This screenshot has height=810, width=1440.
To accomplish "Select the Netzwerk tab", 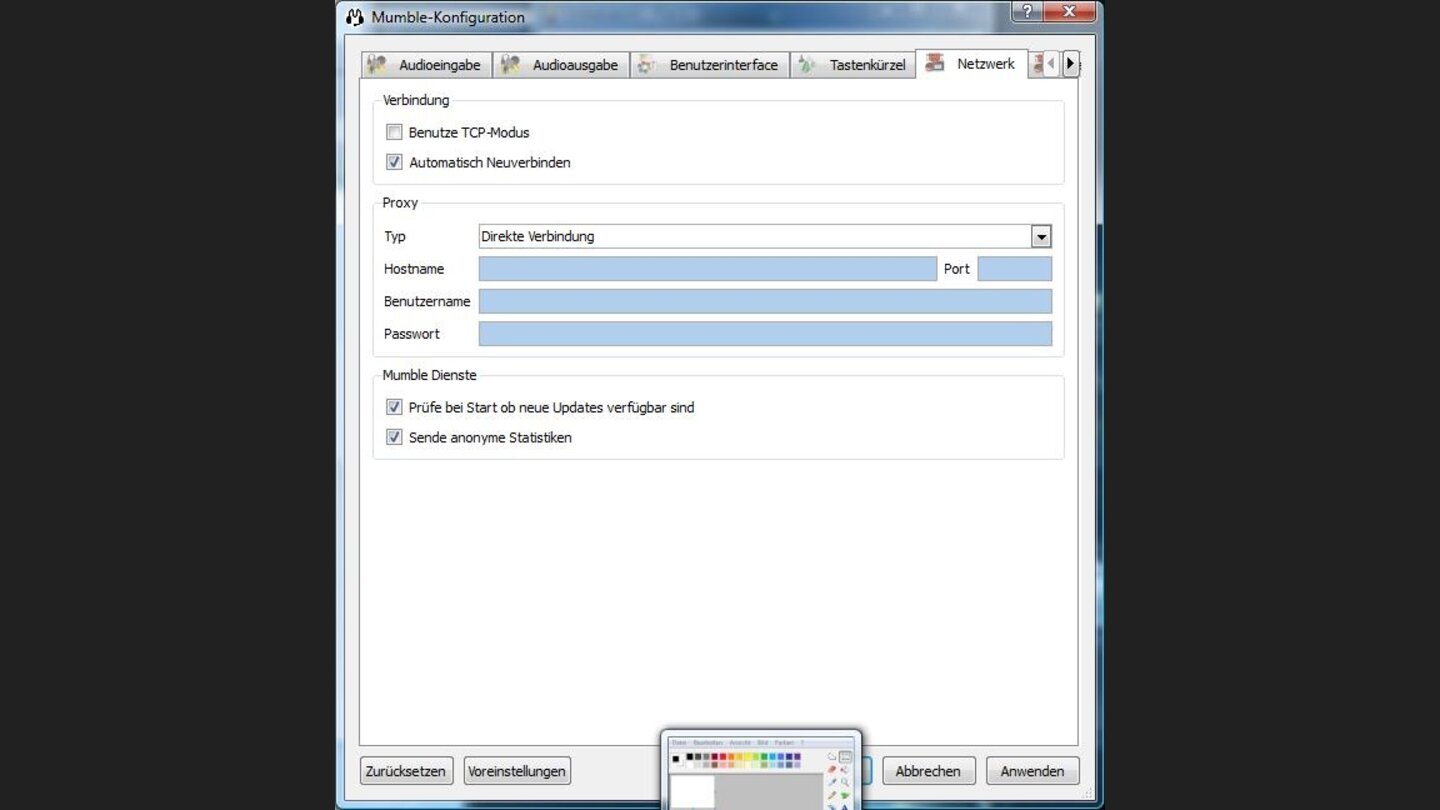I will click(x=972, y=63).
